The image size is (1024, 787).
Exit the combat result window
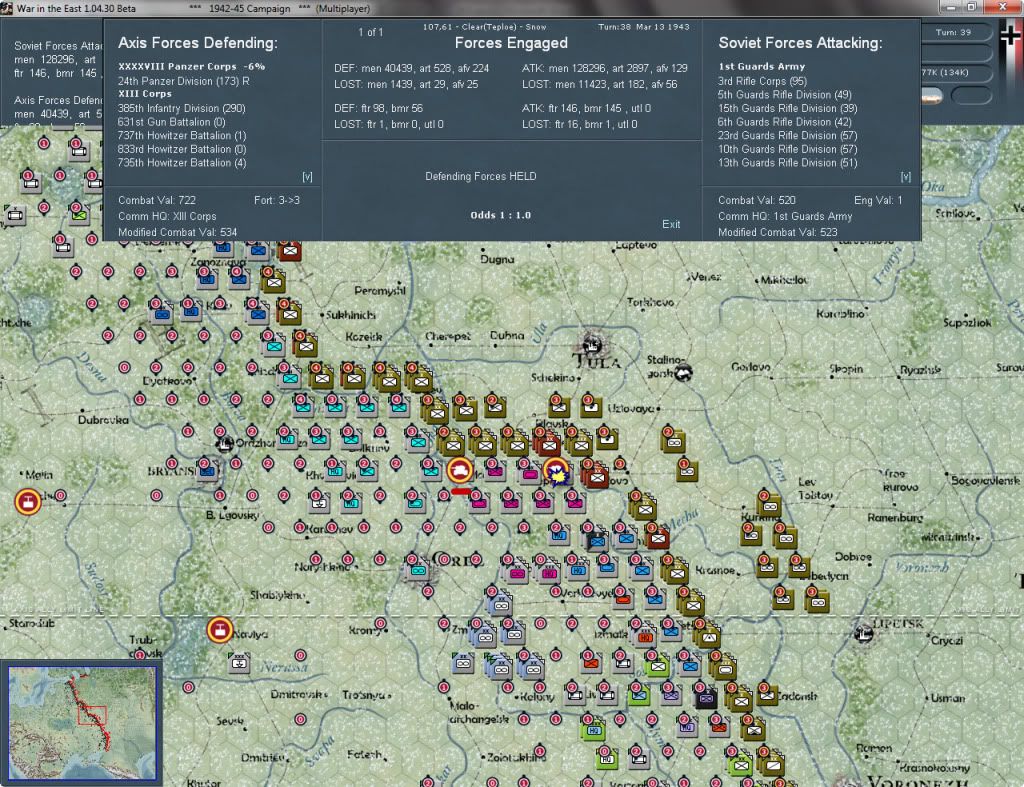click(x=671, y=224)
